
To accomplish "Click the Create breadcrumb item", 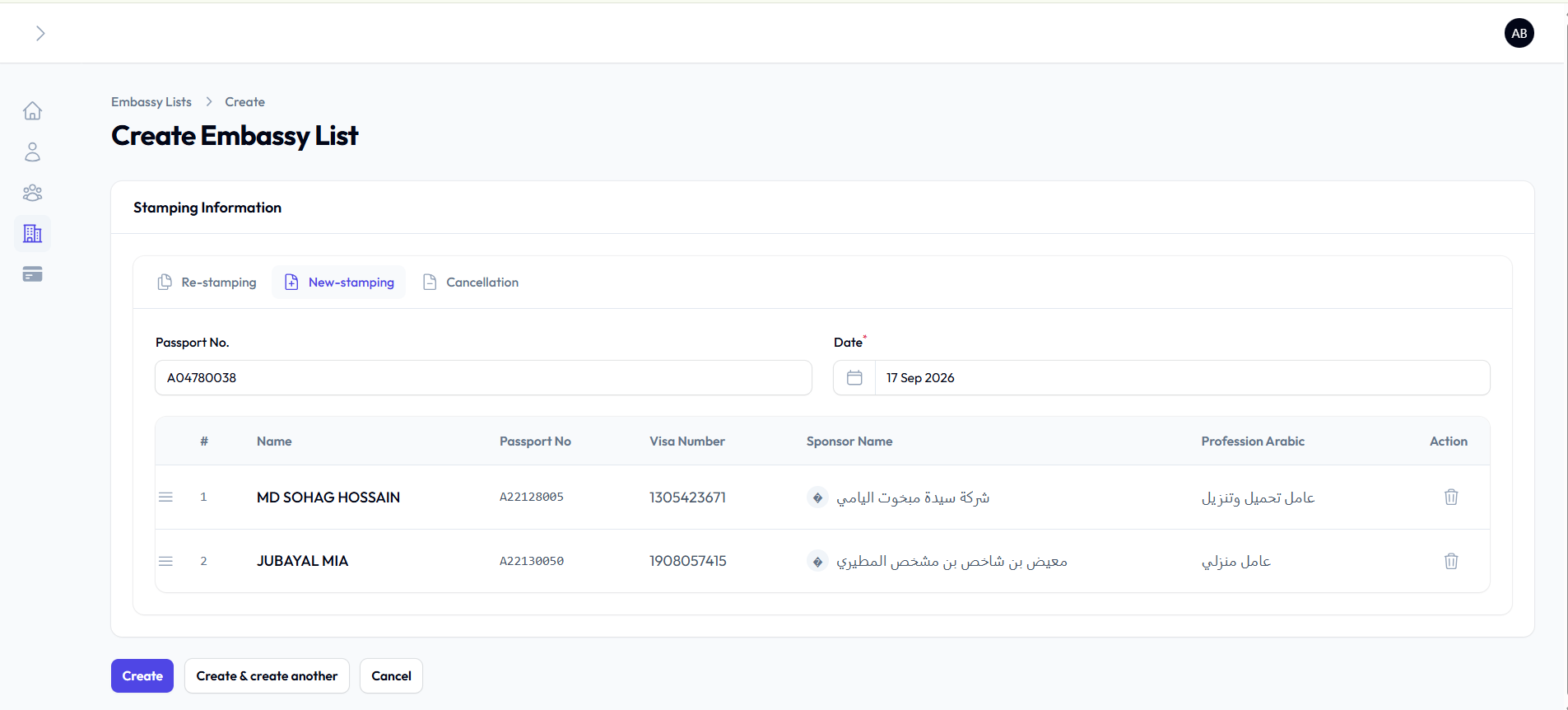I will pyautogui.click(x=245, y=102).
